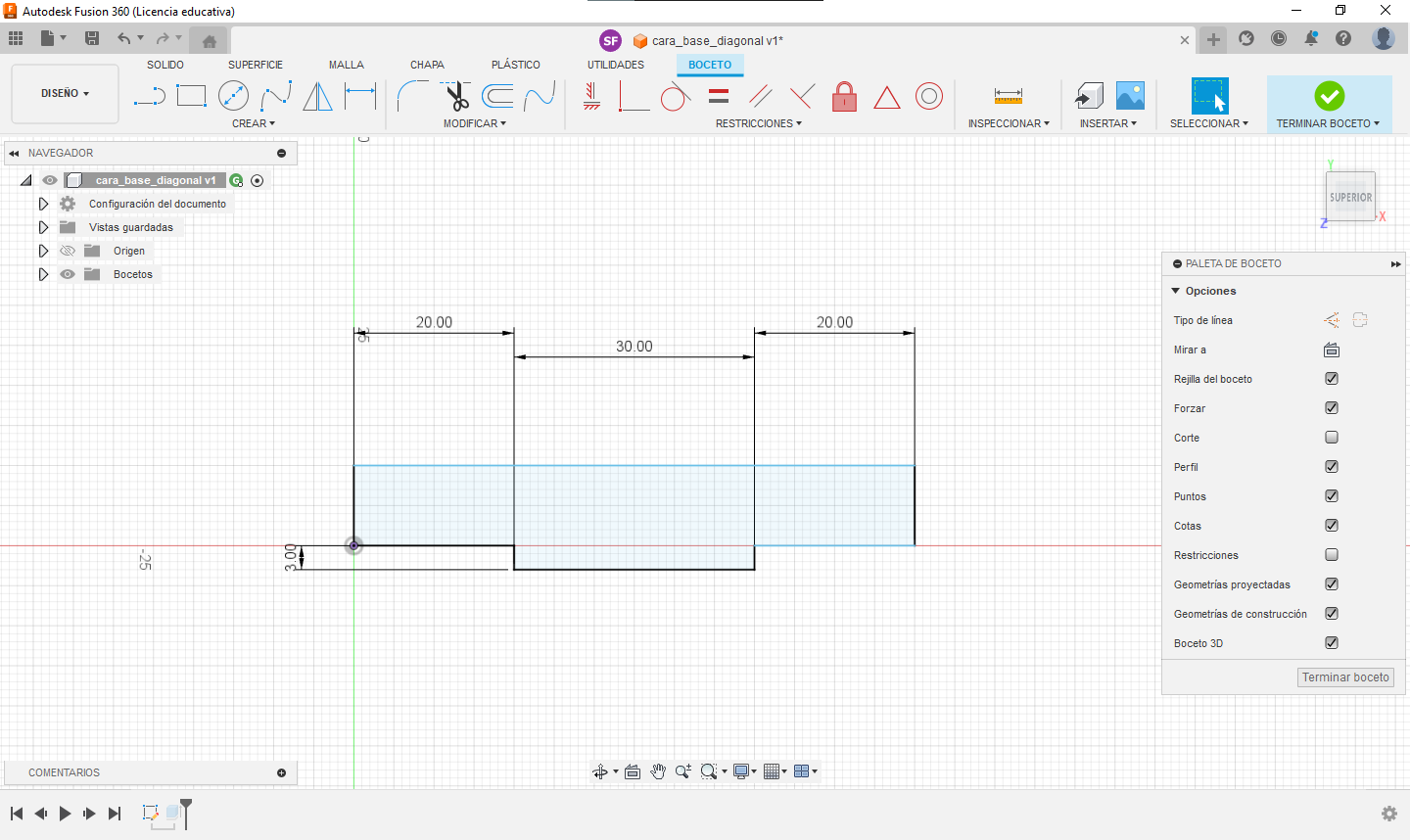Screen dimensions: 1410x840
Task: Select the Fillet modify tool
Action: pos(412,96)
